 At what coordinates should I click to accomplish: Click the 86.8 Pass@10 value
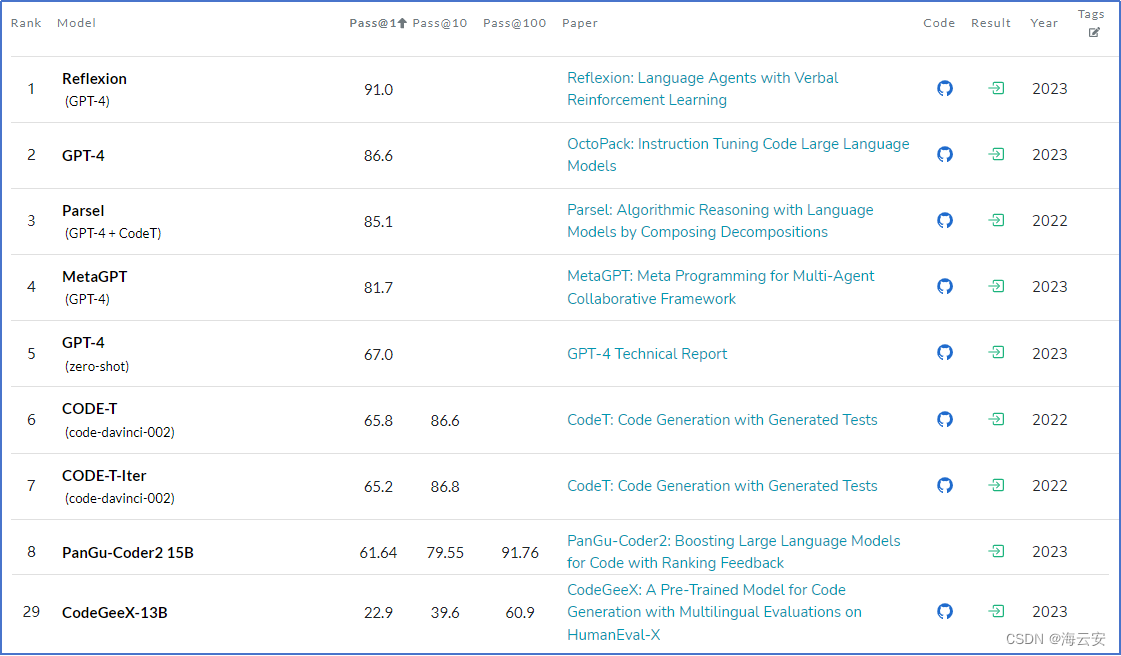pos(445,487)
